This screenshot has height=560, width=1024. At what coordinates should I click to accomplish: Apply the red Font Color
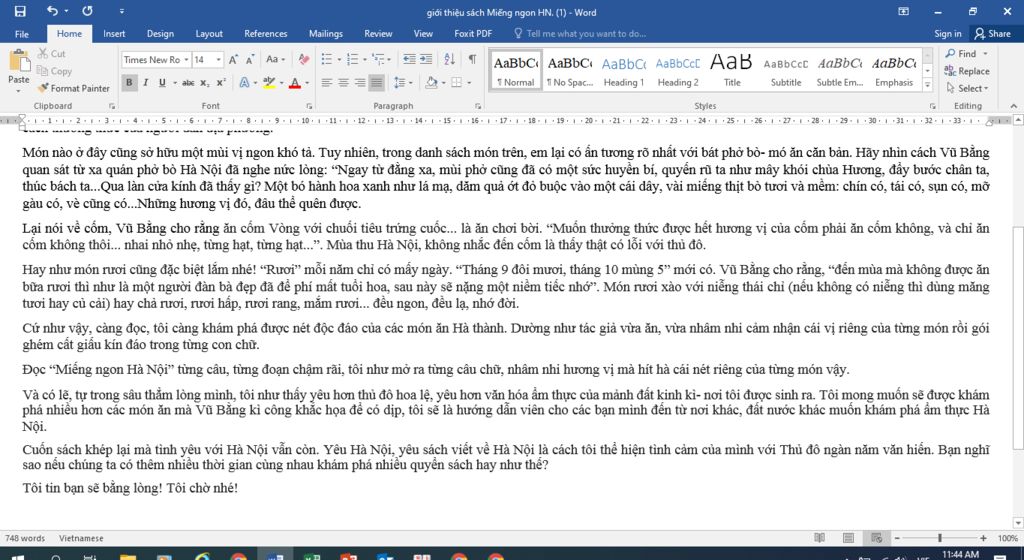point(295,83)
